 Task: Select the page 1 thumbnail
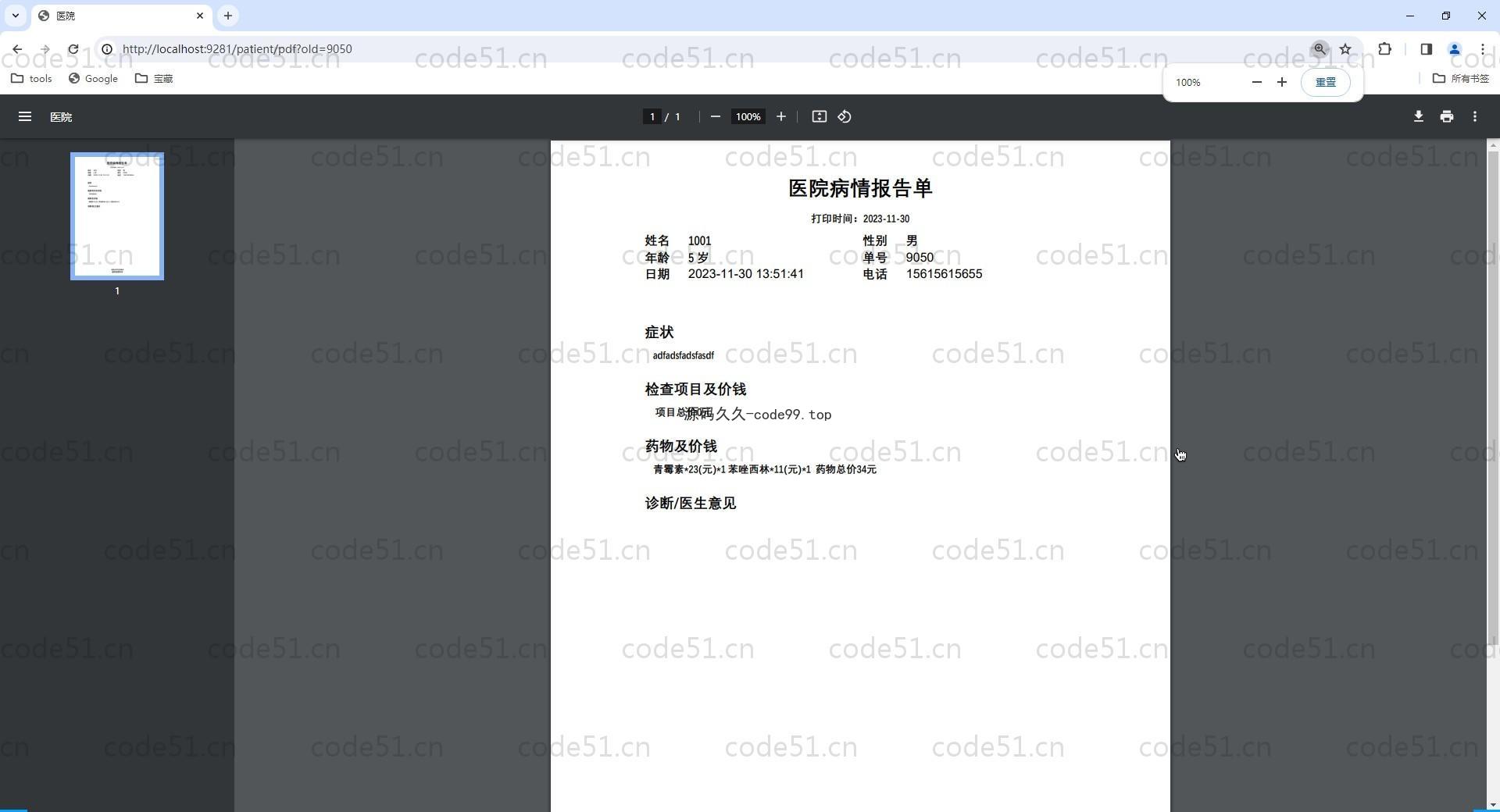[117, 216]
